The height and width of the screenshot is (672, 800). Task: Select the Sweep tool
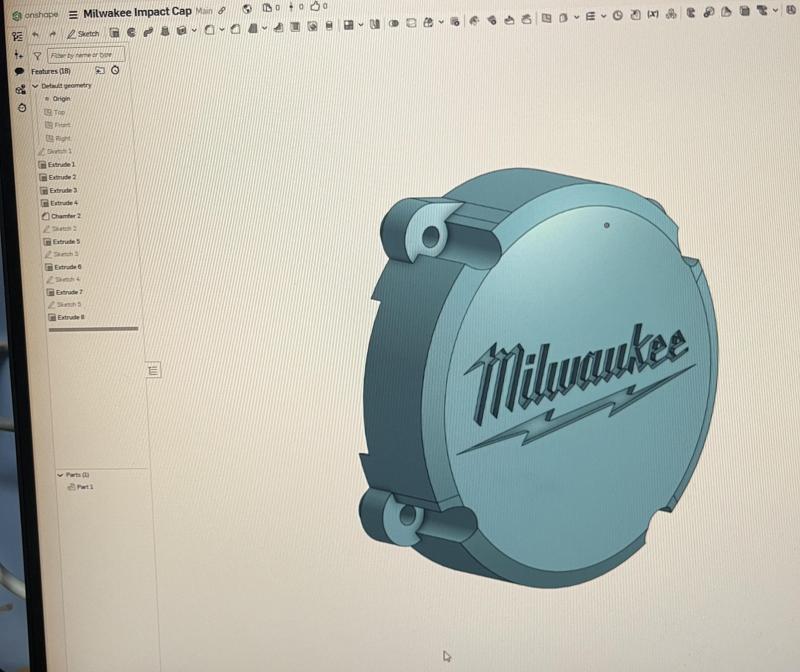(148, 32)
